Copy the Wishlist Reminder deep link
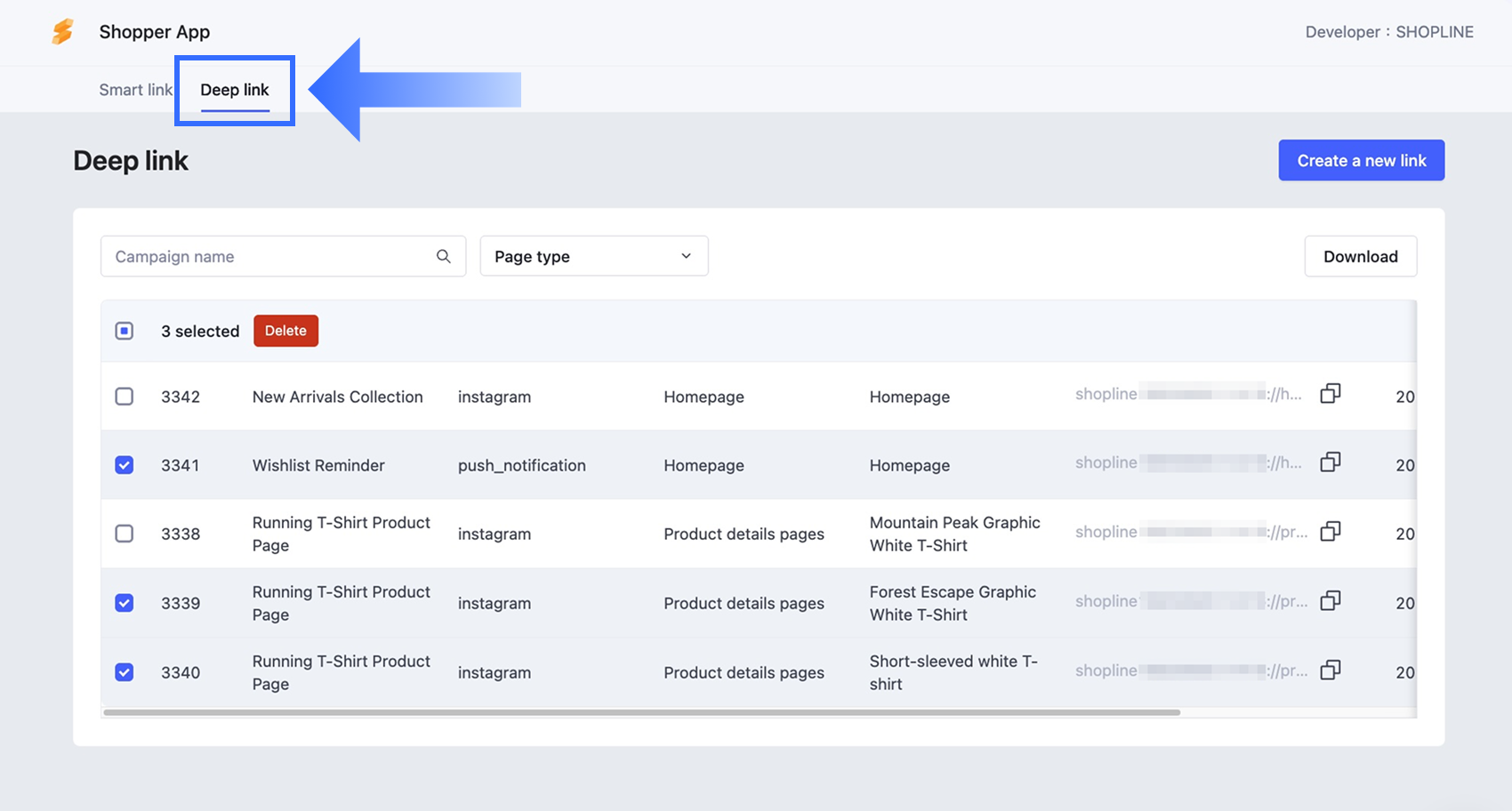The width and height of the screenshot is (1512, 811). 1331,462
